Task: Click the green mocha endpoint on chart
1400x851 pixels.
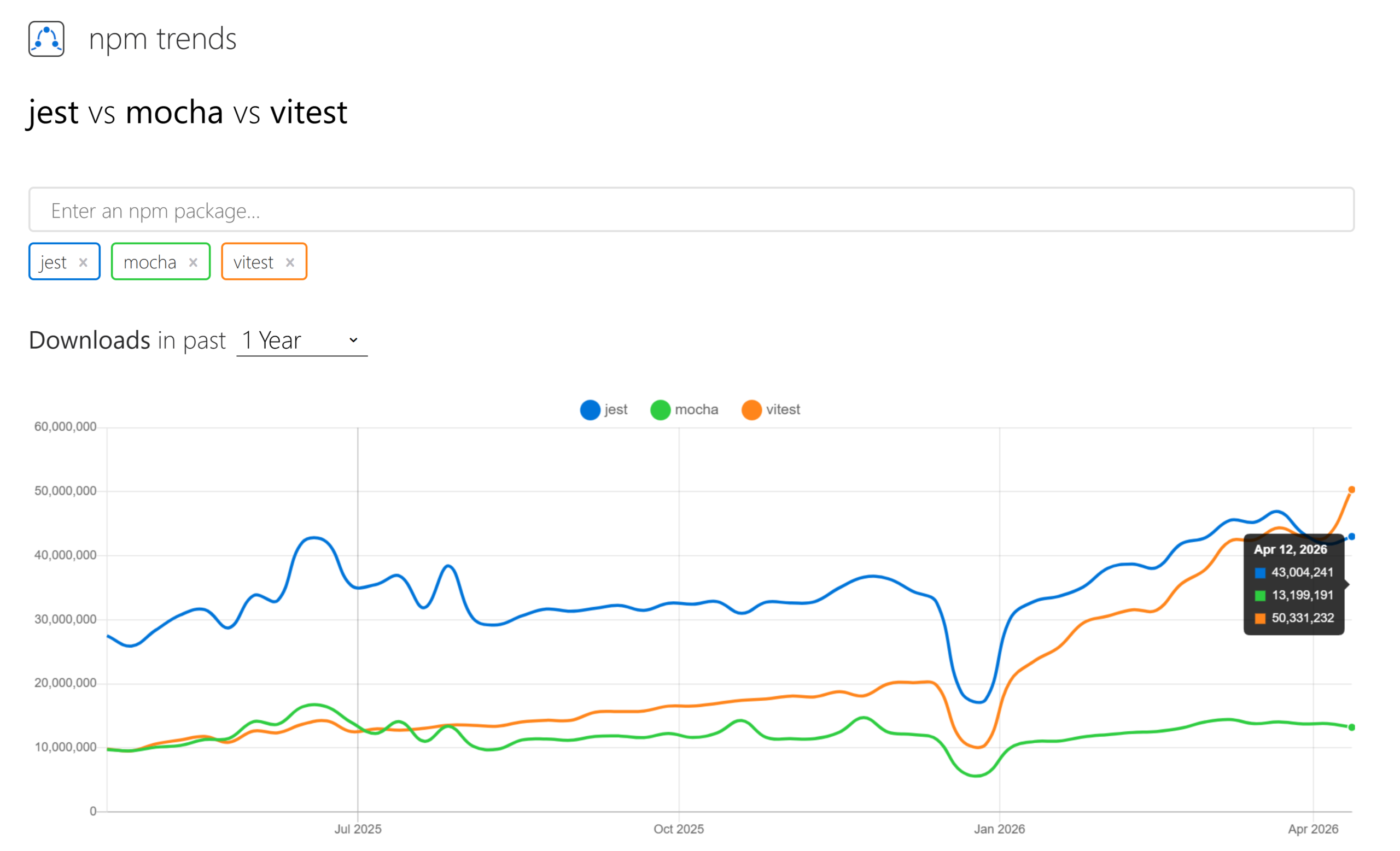Action: point(1351,727)
